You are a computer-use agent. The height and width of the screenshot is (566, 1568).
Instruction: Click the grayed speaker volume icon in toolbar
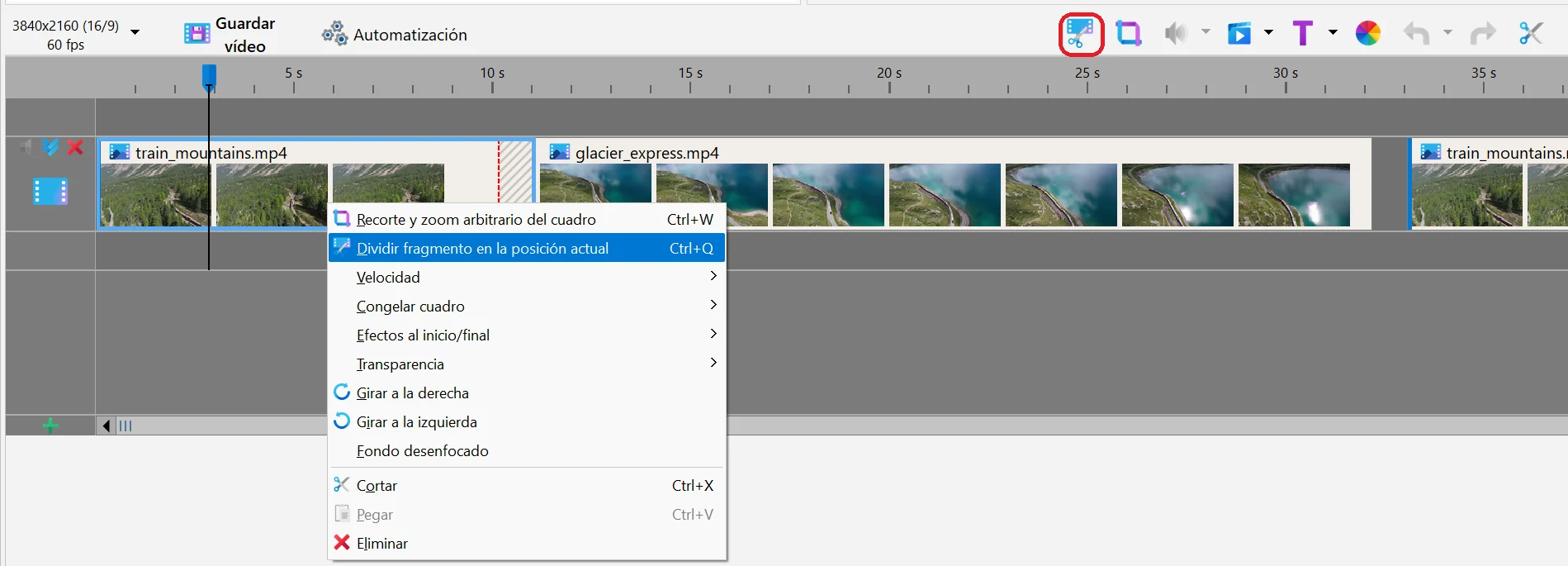tap(1176, 33)
